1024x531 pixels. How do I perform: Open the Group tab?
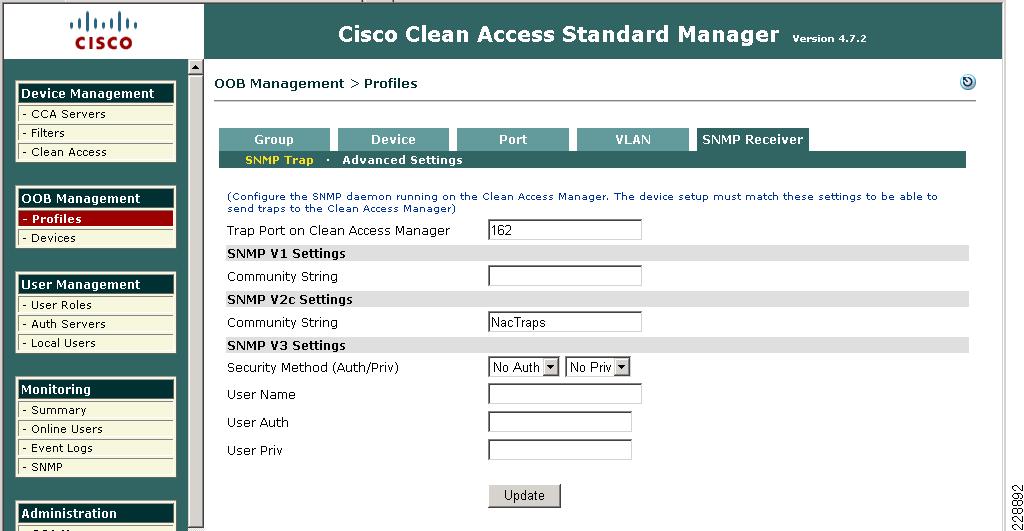274,140
